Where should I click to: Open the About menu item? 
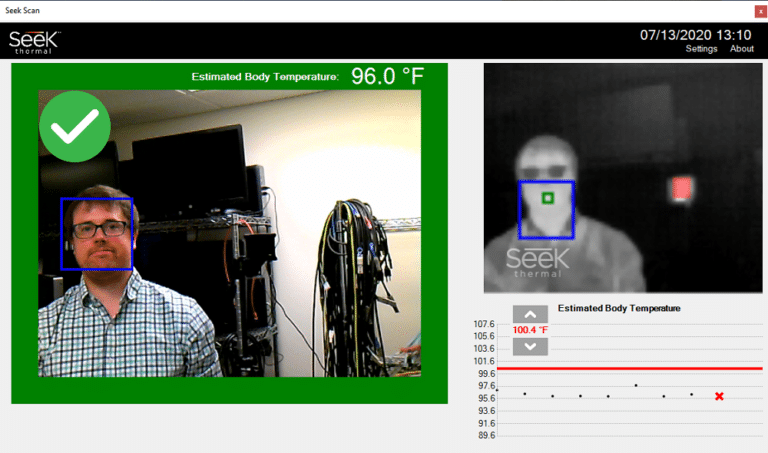coord(742,48)
